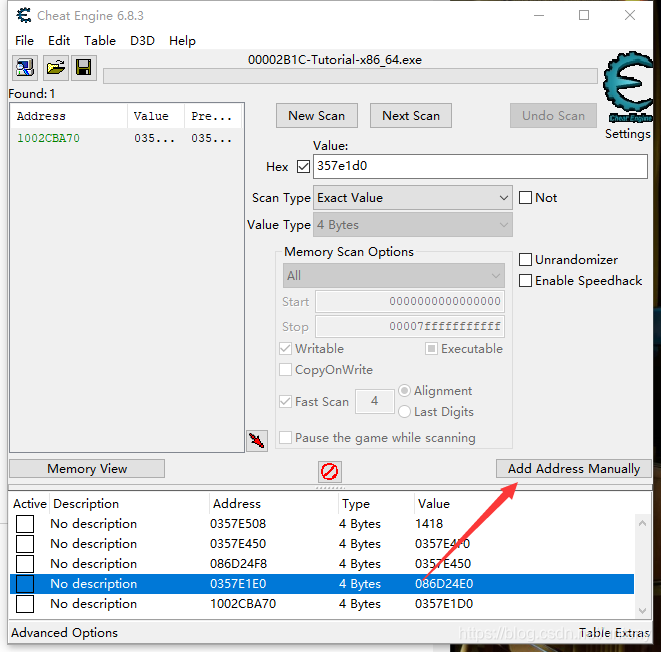Open the Table menu
The height and width of the screenshot is (652, 661).
click(99, 40)
